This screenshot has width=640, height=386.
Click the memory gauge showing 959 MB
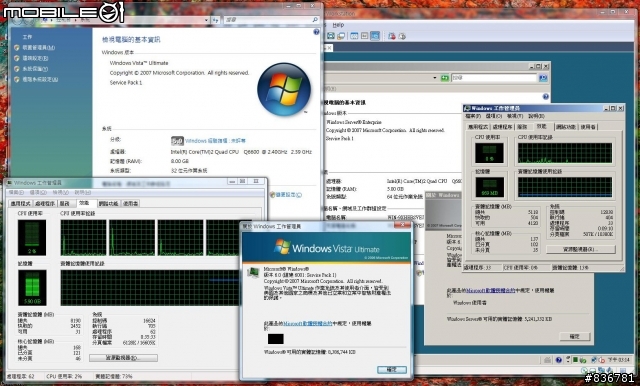click(x=489, y=187)
